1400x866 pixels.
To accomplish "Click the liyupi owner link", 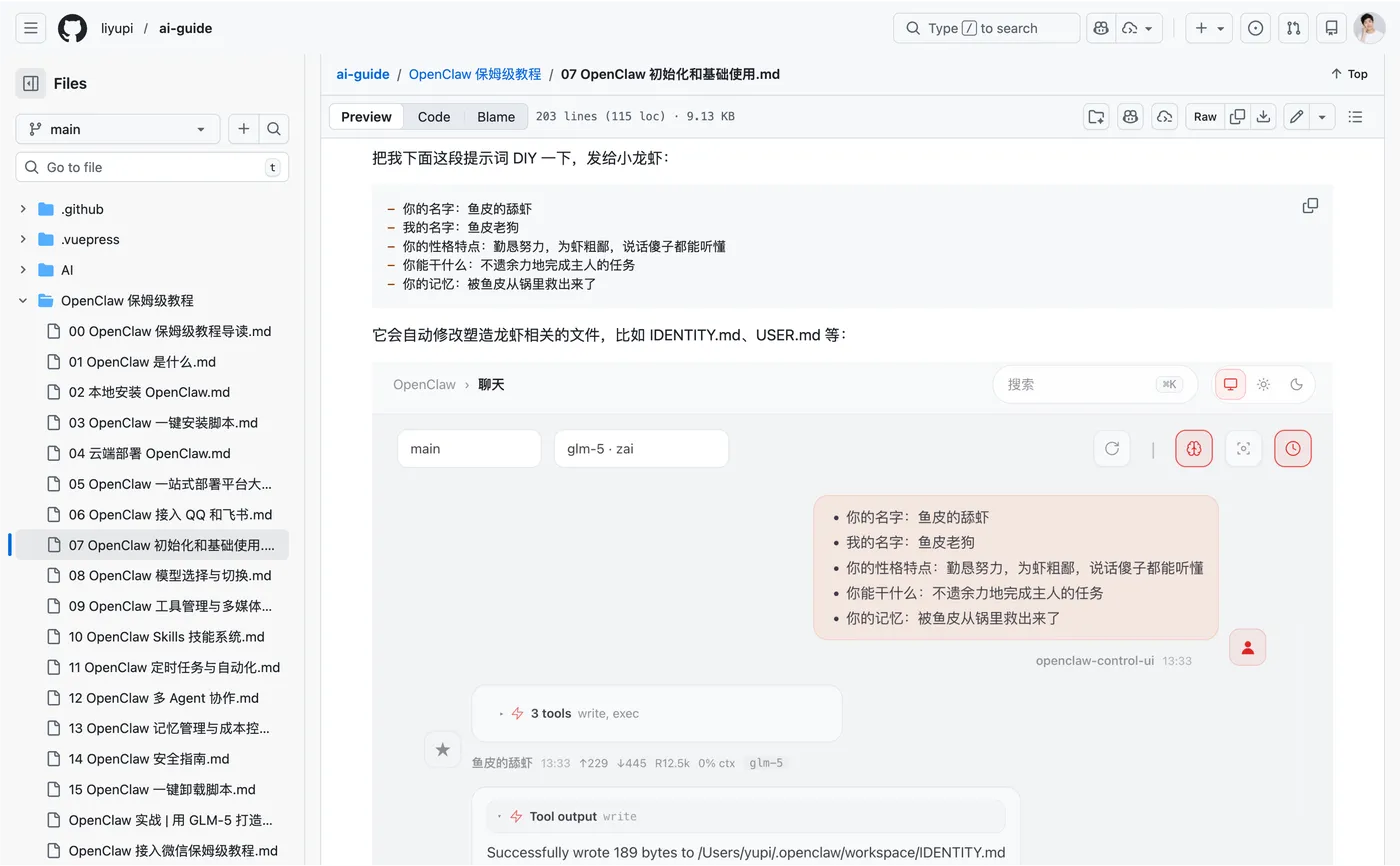I will tap(117, 28).
